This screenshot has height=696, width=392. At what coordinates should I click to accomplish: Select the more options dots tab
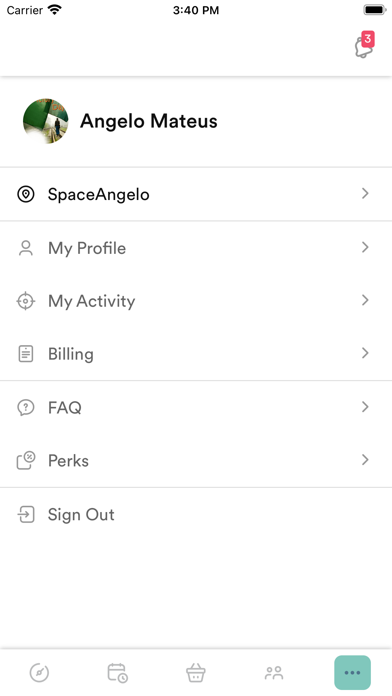pyautogui.click(x=352, y=672)
